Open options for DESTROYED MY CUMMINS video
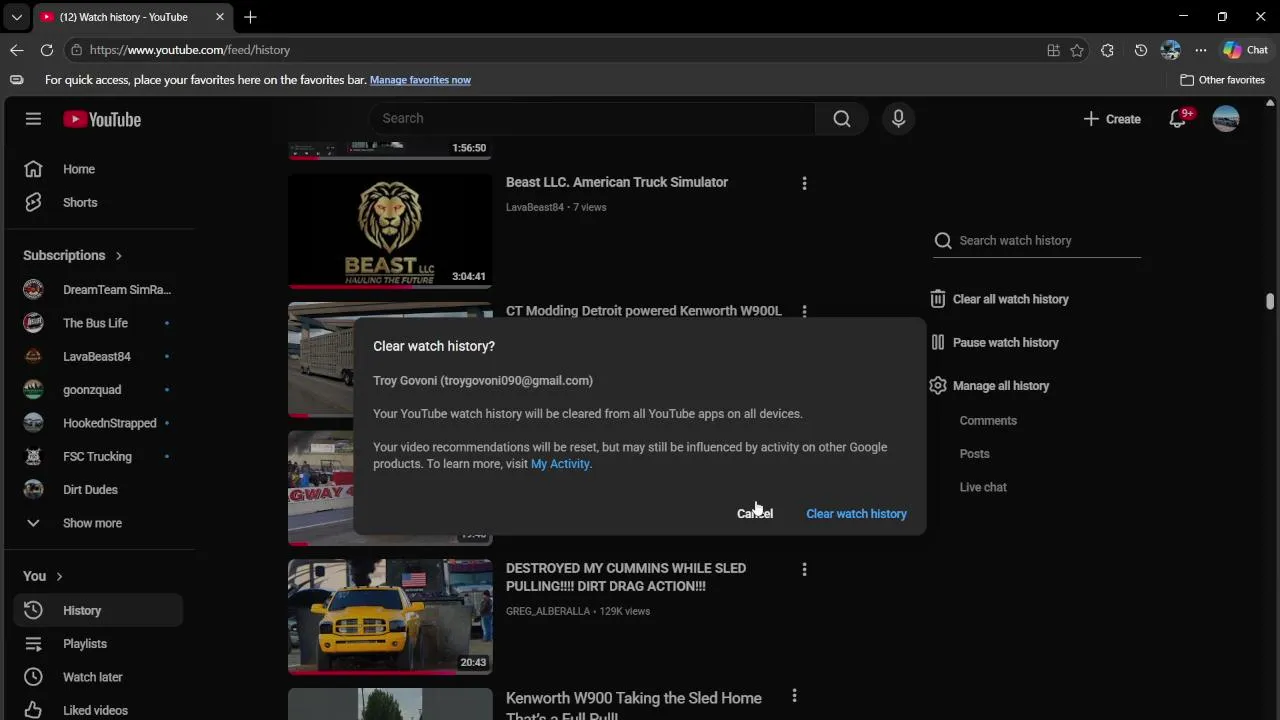 point(804,569)
